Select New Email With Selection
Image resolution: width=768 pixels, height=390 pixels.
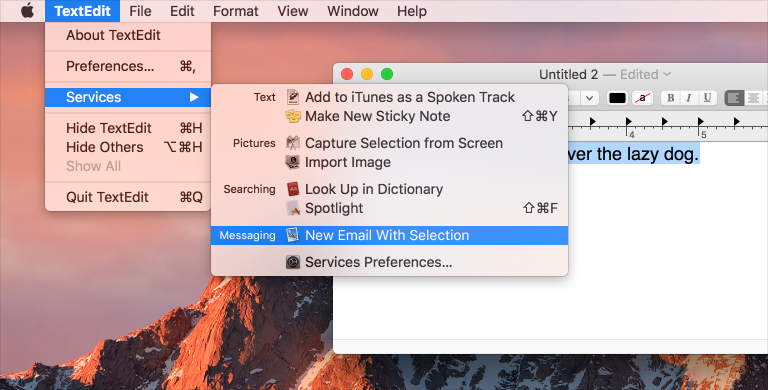pos(389,235)
